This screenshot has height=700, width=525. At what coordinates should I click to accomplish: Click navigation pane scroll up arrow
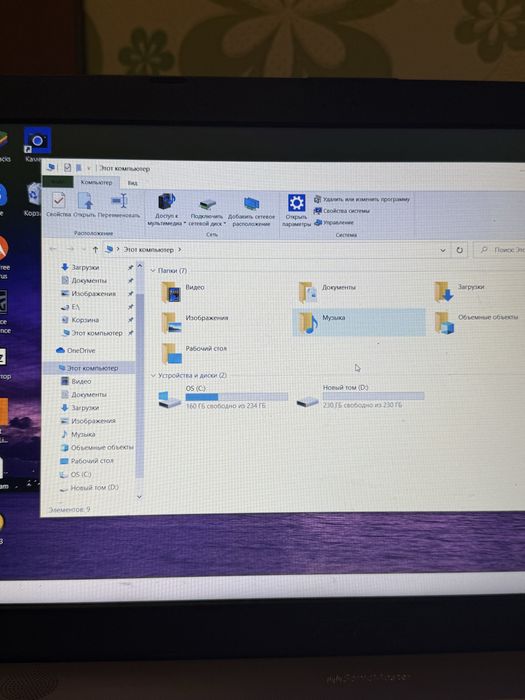pos(139,266)
